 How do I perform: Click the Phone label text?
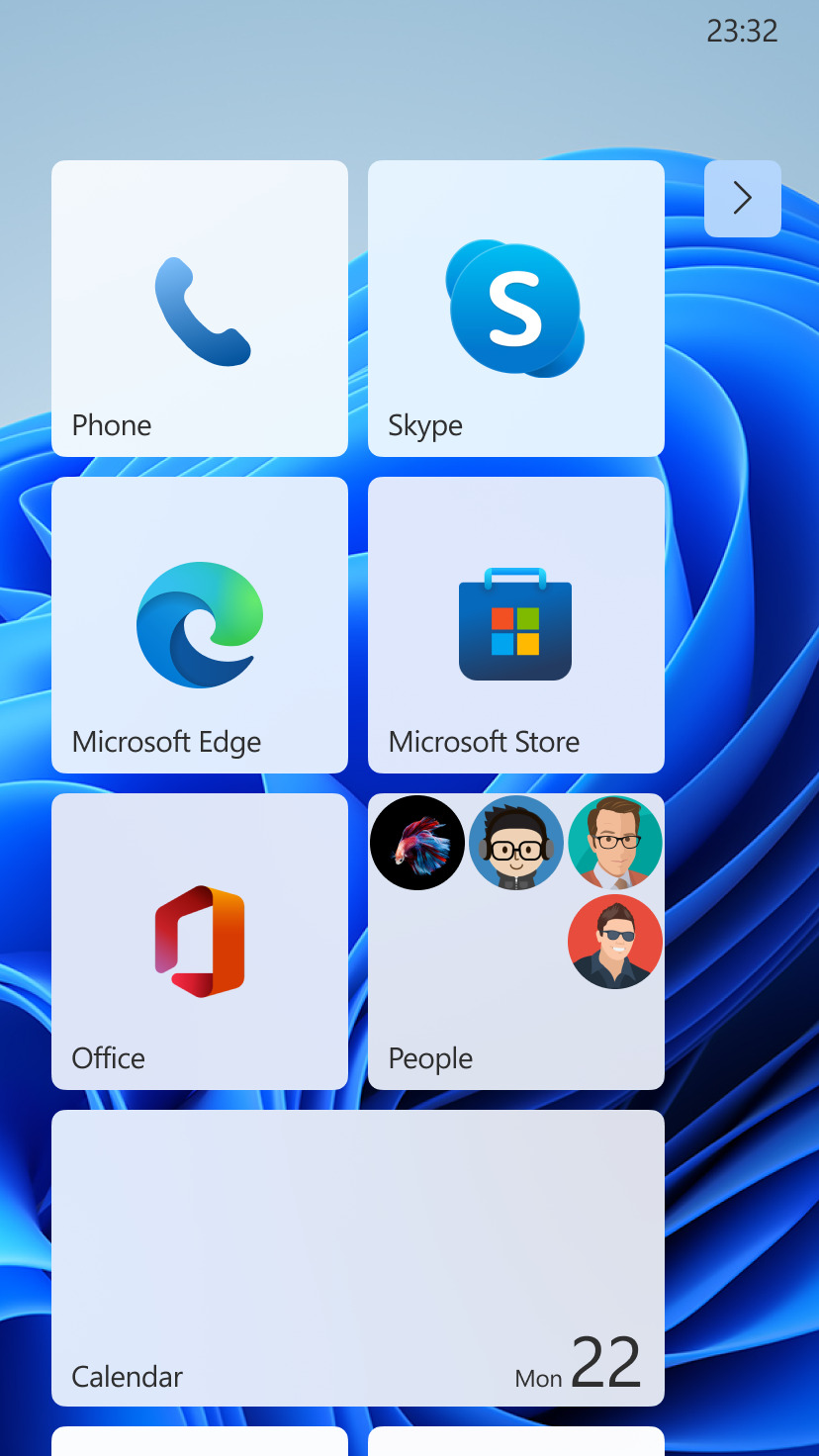pyautogui.click(x=112, y=425)
